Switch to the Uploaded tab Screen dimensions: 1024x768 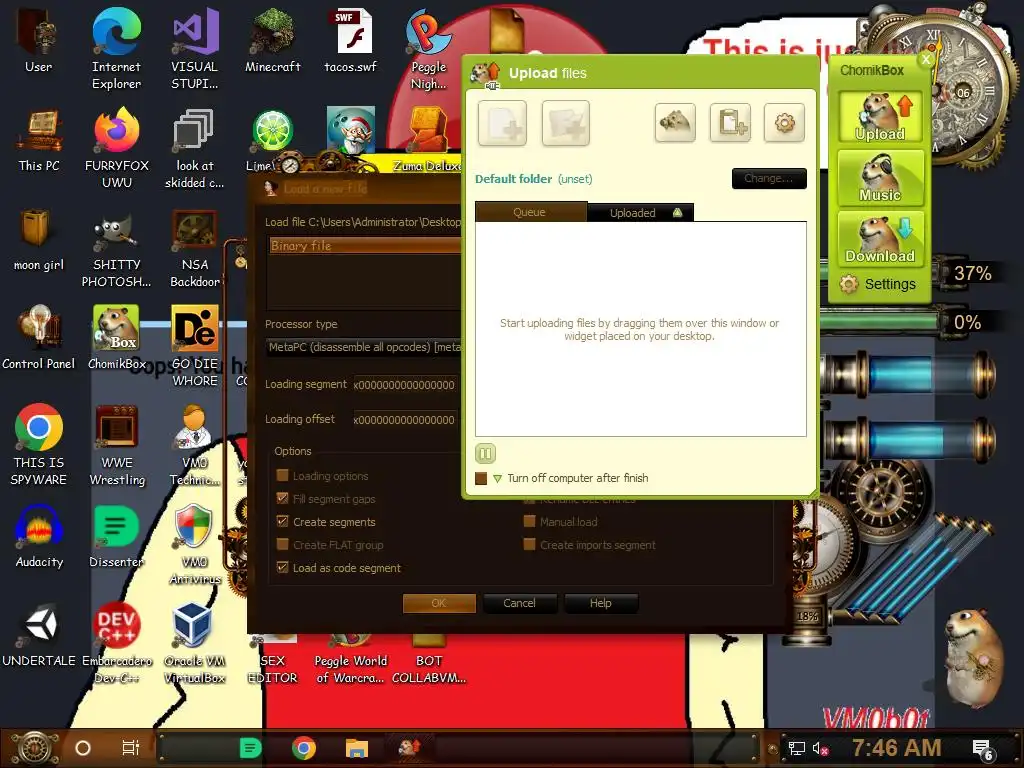click(641, 212)
